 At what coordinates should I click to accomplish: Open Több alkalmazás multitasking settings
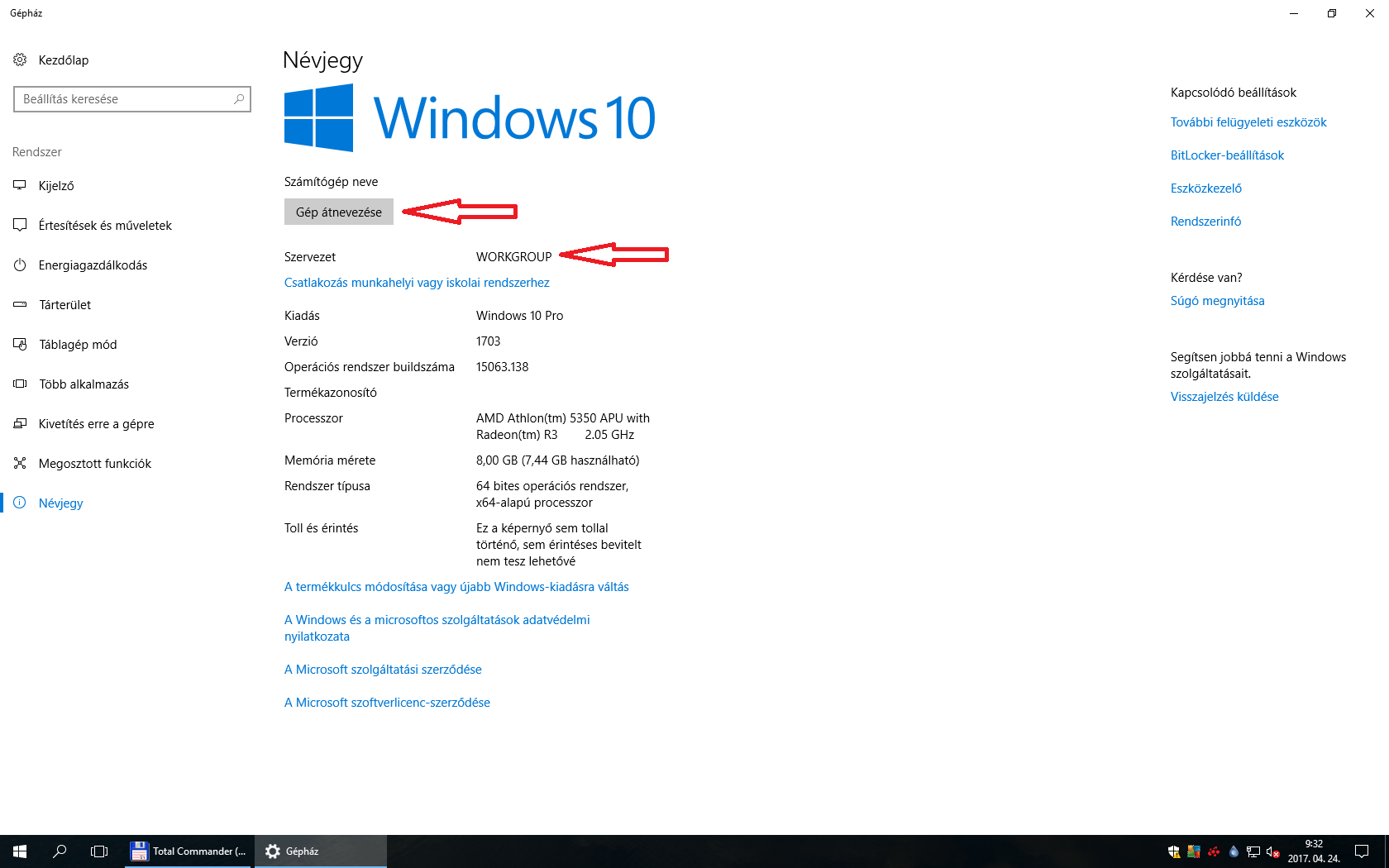[x=84, y=384]
